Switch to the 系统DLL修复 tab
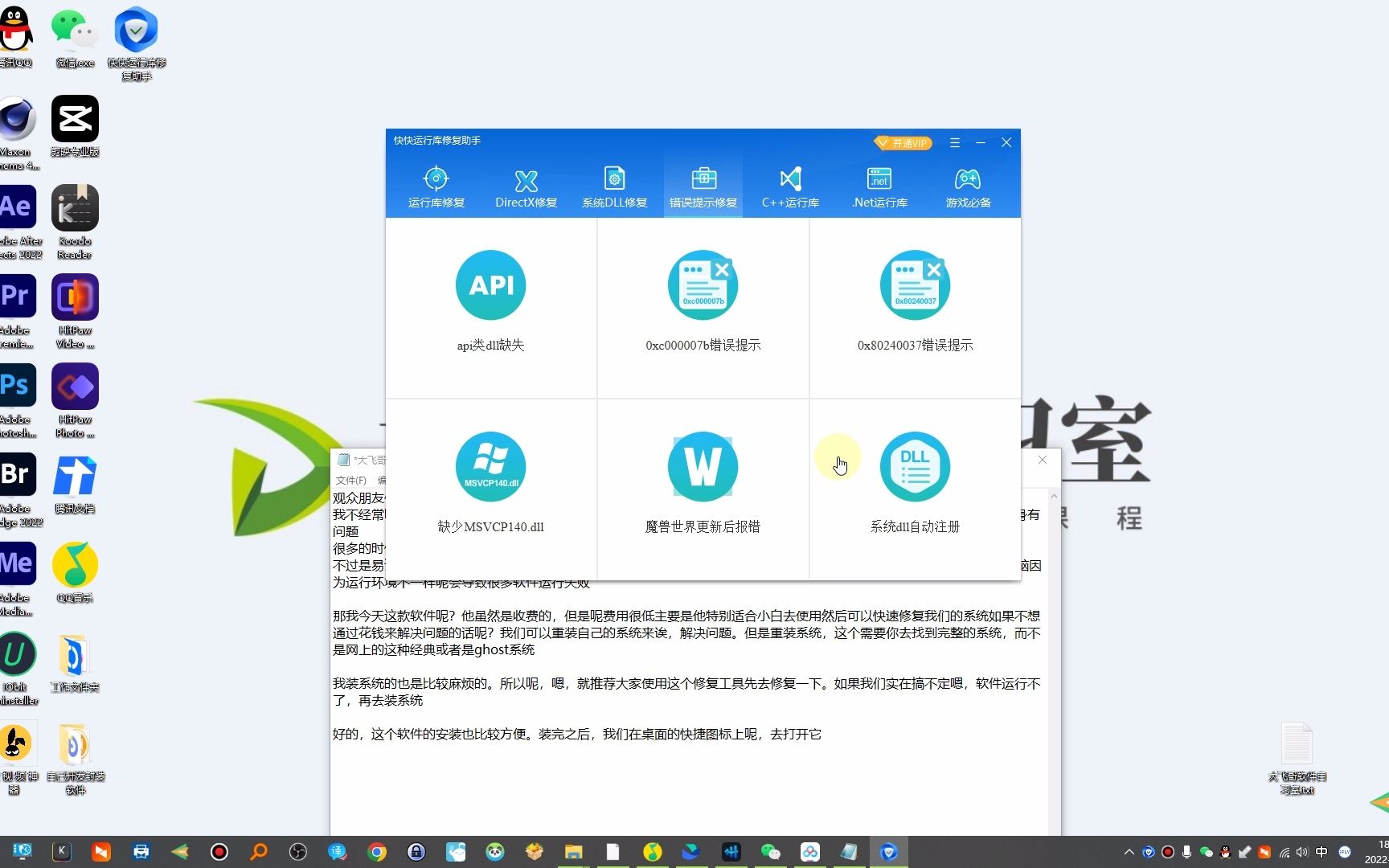1389x868 pixels. 615,187
